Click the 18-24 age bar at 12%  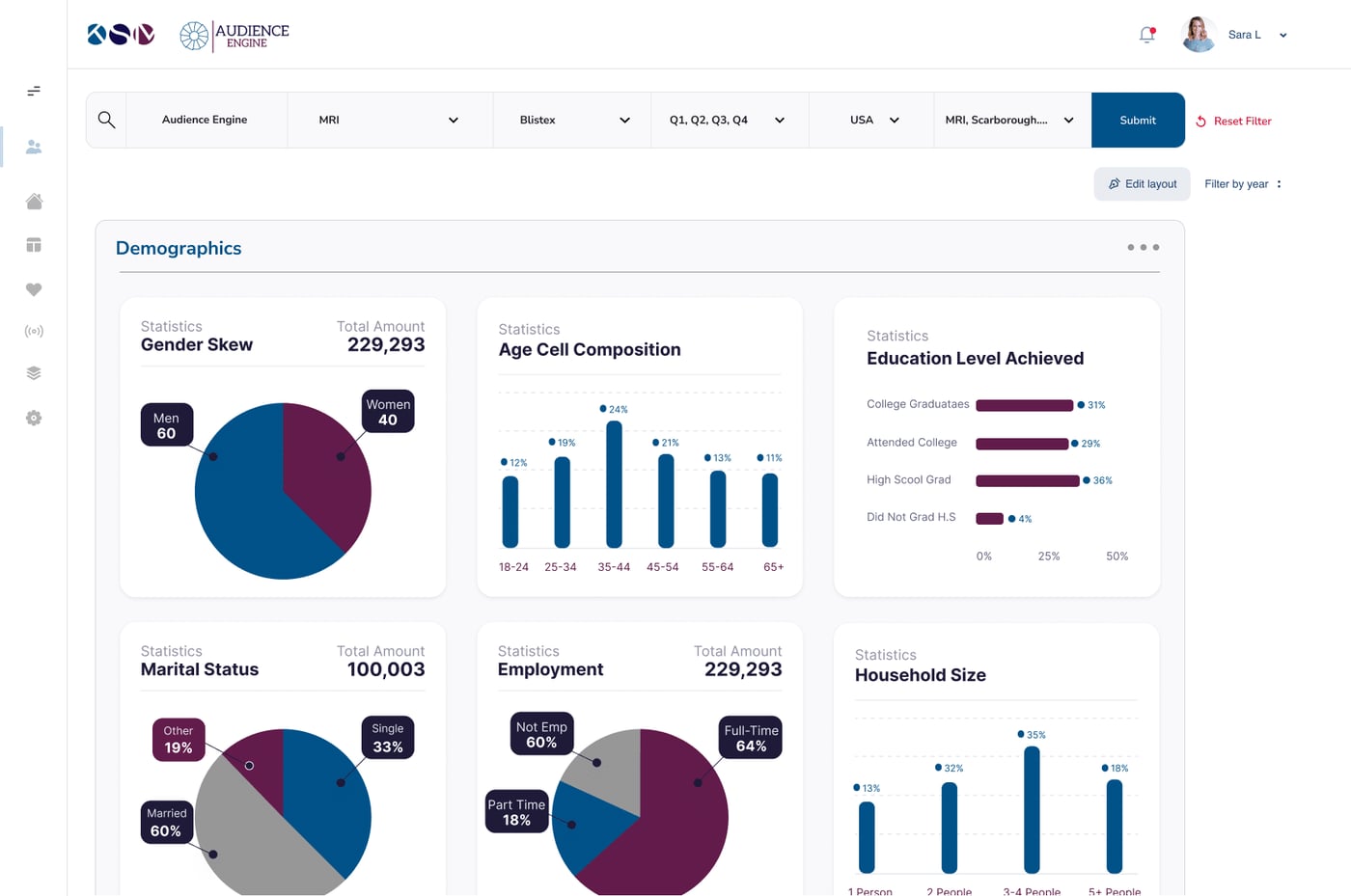pyautogui.click(x=510, y=512)
